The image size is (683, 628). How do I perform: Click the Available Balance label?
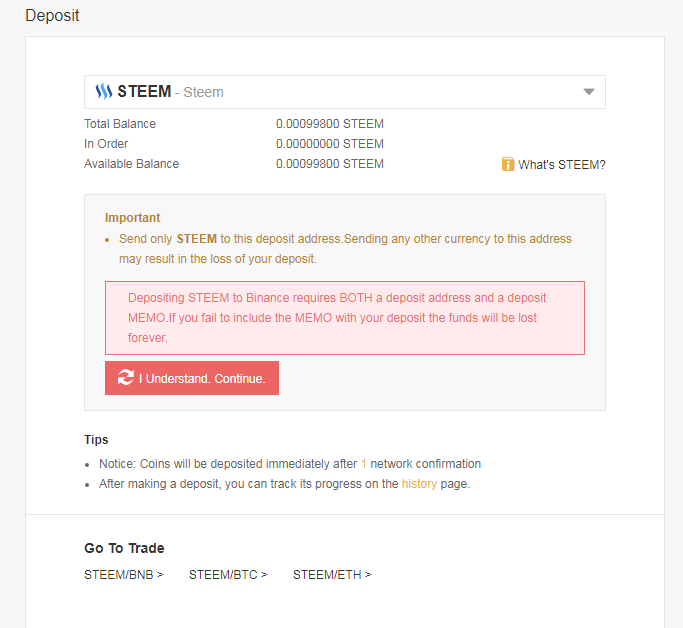132,164
